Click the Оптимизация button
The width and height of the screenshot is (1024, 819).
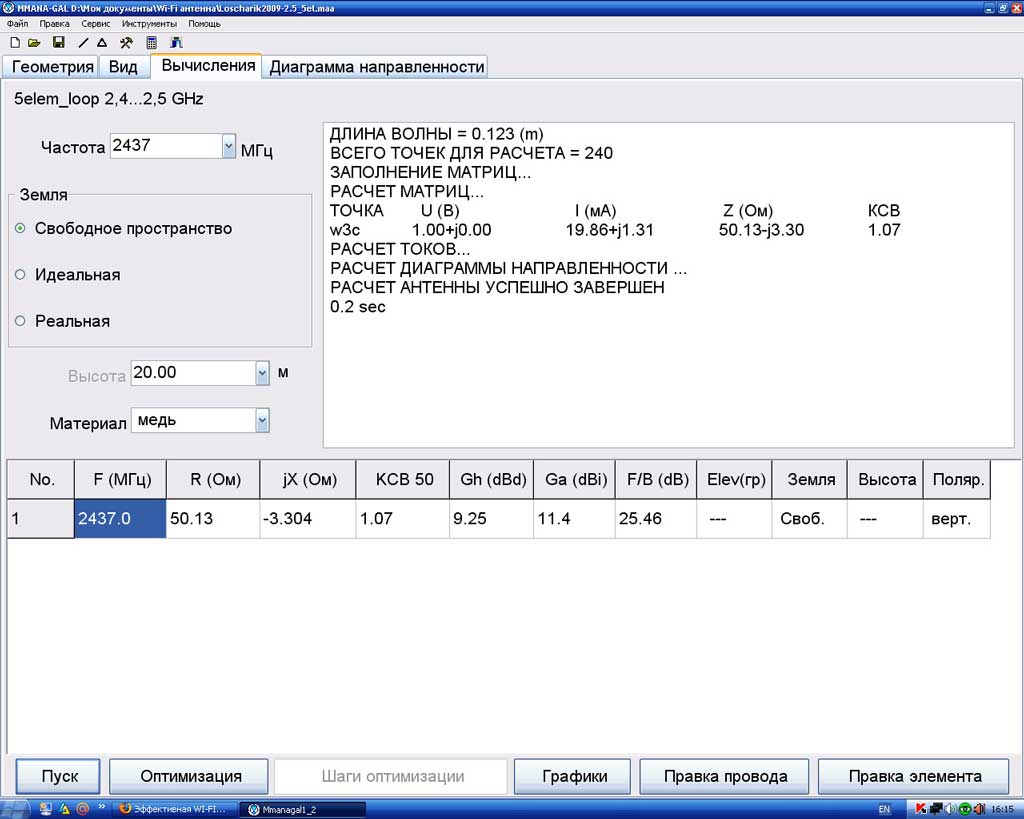[190, 776]
